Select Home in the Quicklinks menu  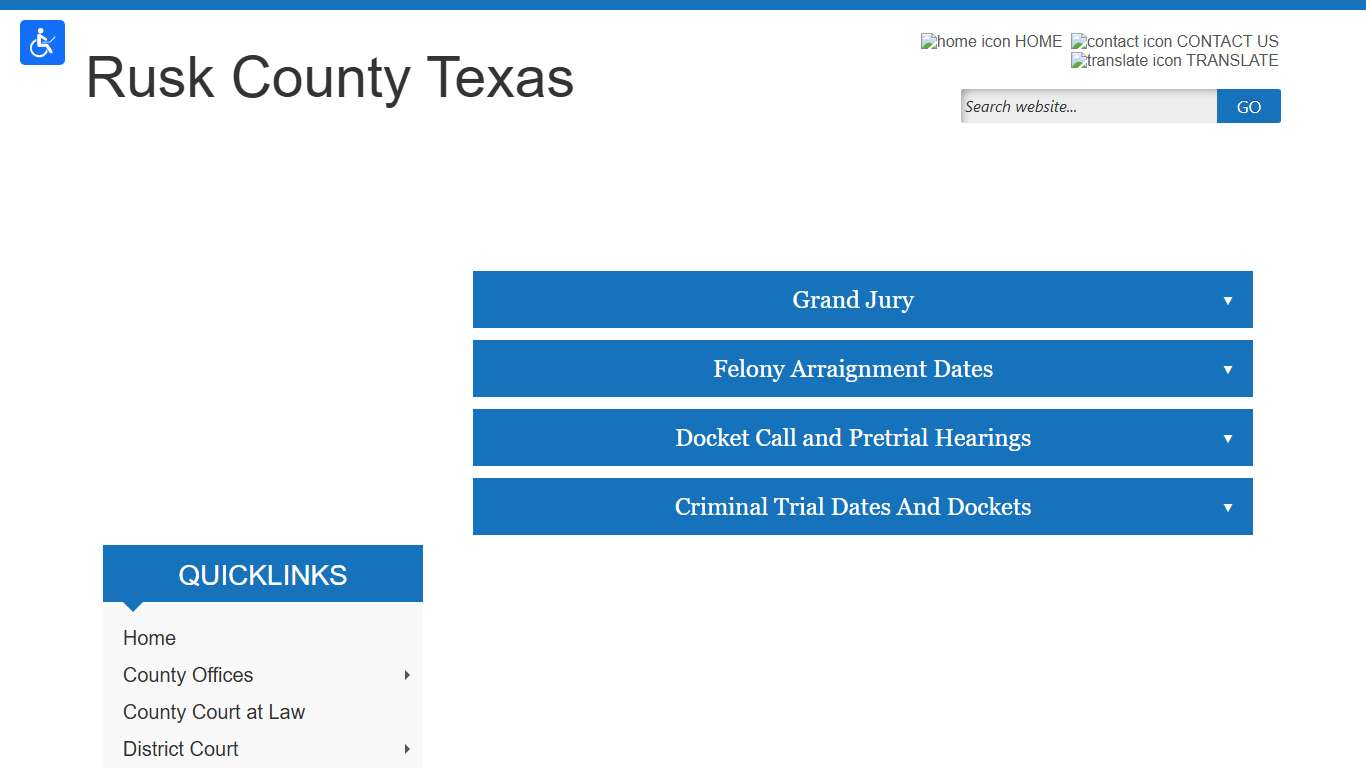[x=149, y=638]
